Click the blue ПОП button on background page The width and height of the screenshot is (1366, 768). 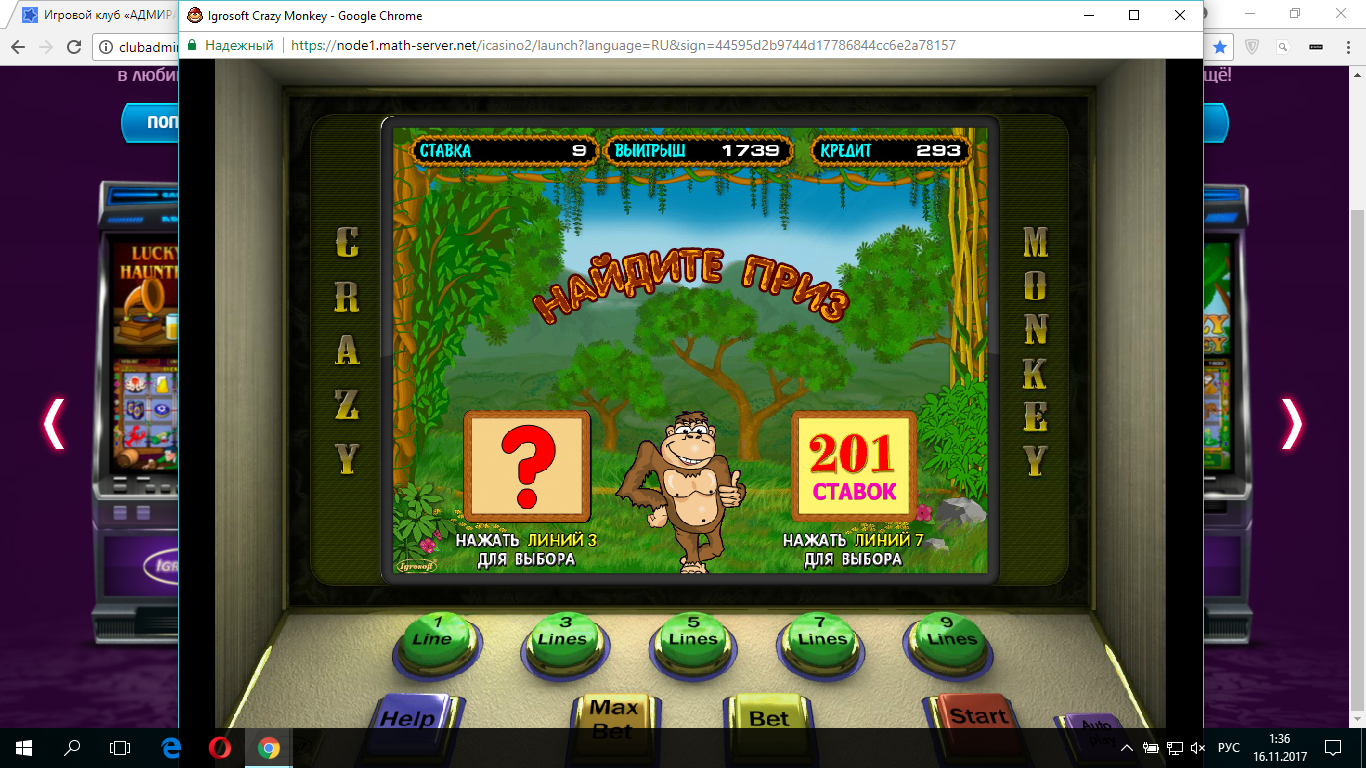[x=150, y=122]
